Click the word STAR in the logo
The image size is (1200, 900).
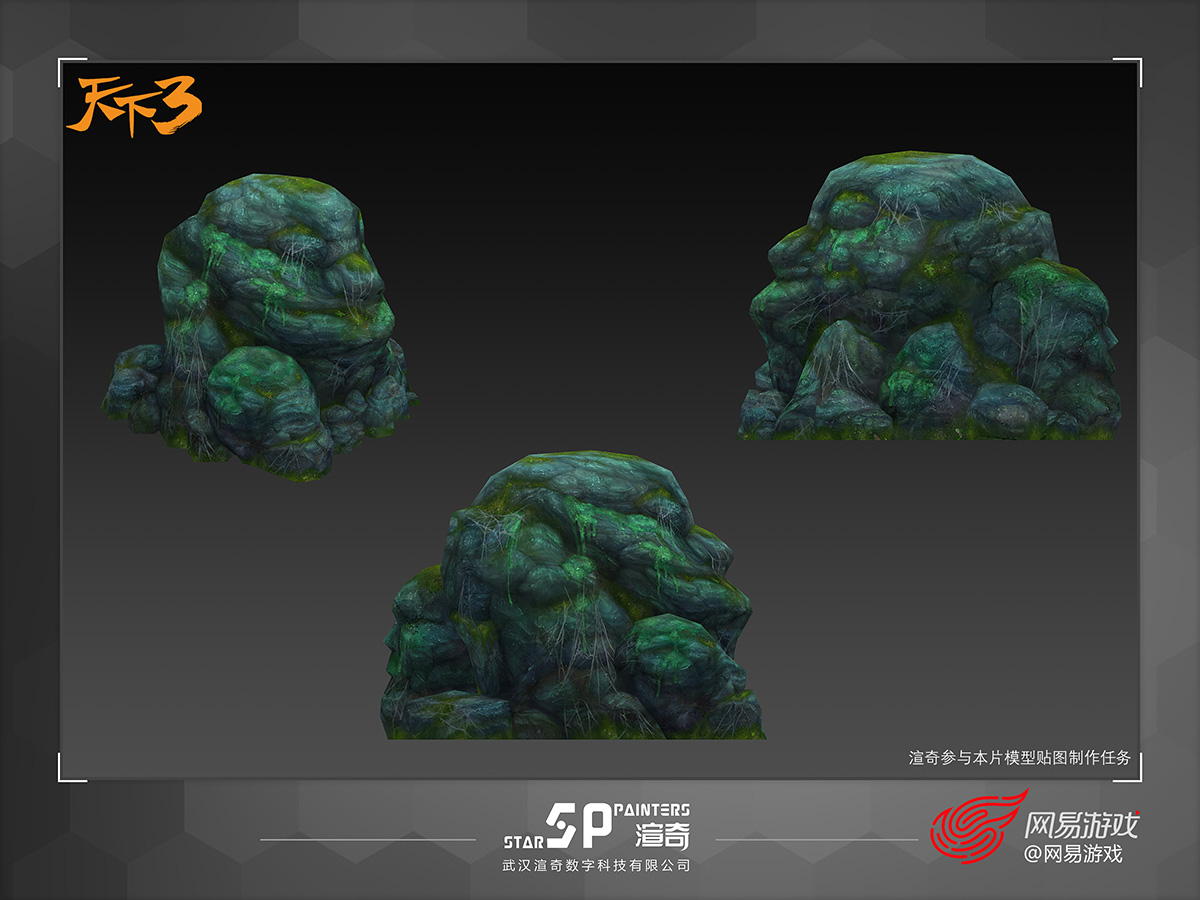(x=522, y=842)
